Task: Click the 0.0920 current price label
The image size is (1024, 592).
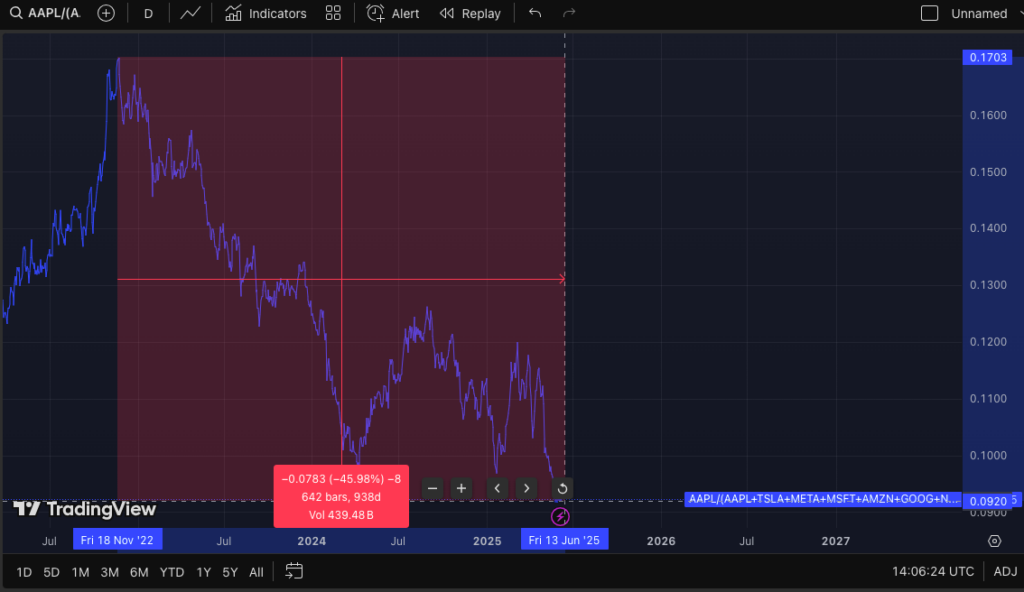Action: [987, 501]
